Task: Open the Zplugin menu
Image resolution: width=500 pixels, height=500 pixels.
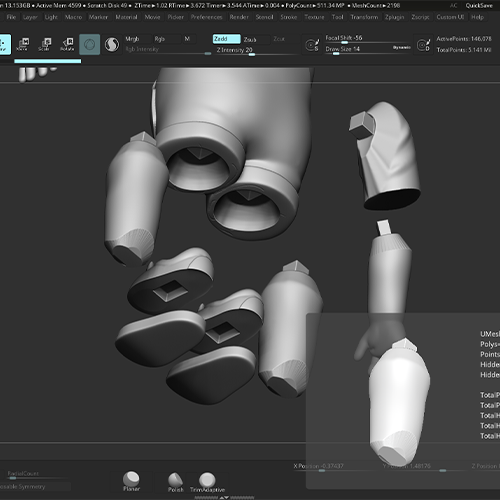Action: click(394, 17)
